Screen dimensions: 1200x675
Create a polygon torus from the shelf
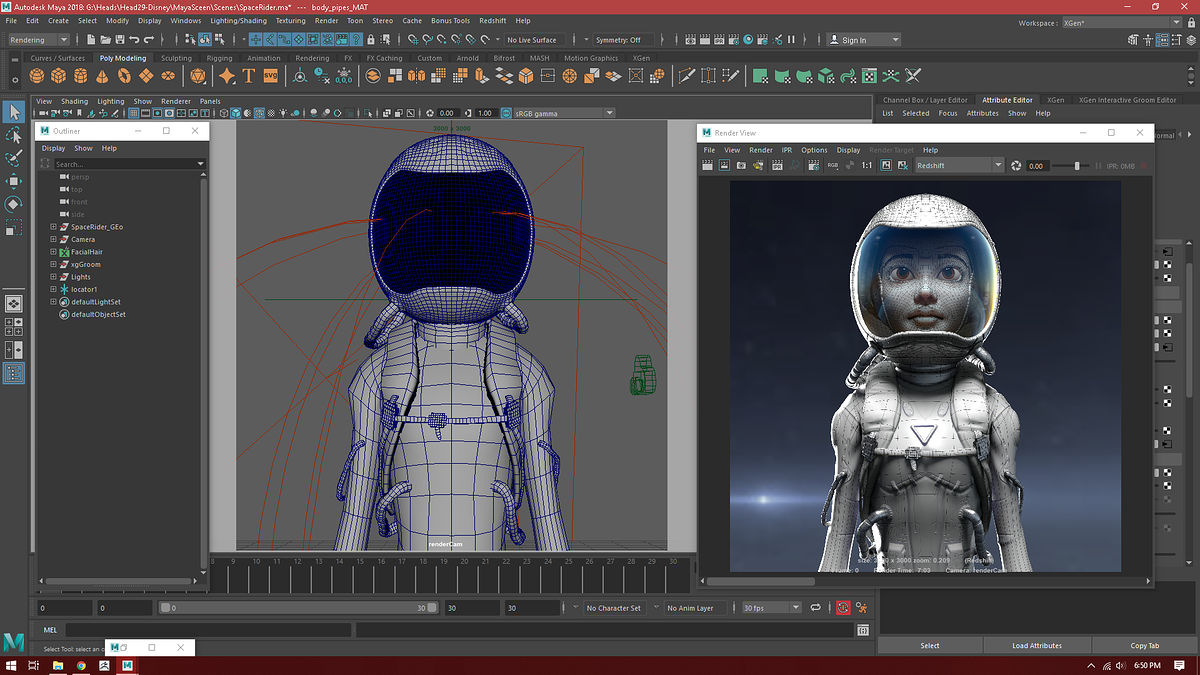click(x=125, y=76)
